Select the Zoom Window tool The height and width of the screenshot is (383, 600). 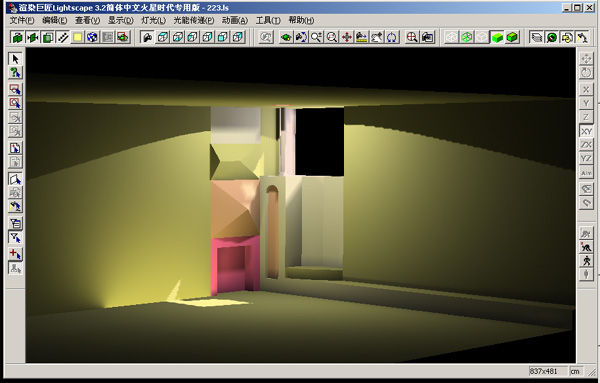click(331, 37)
